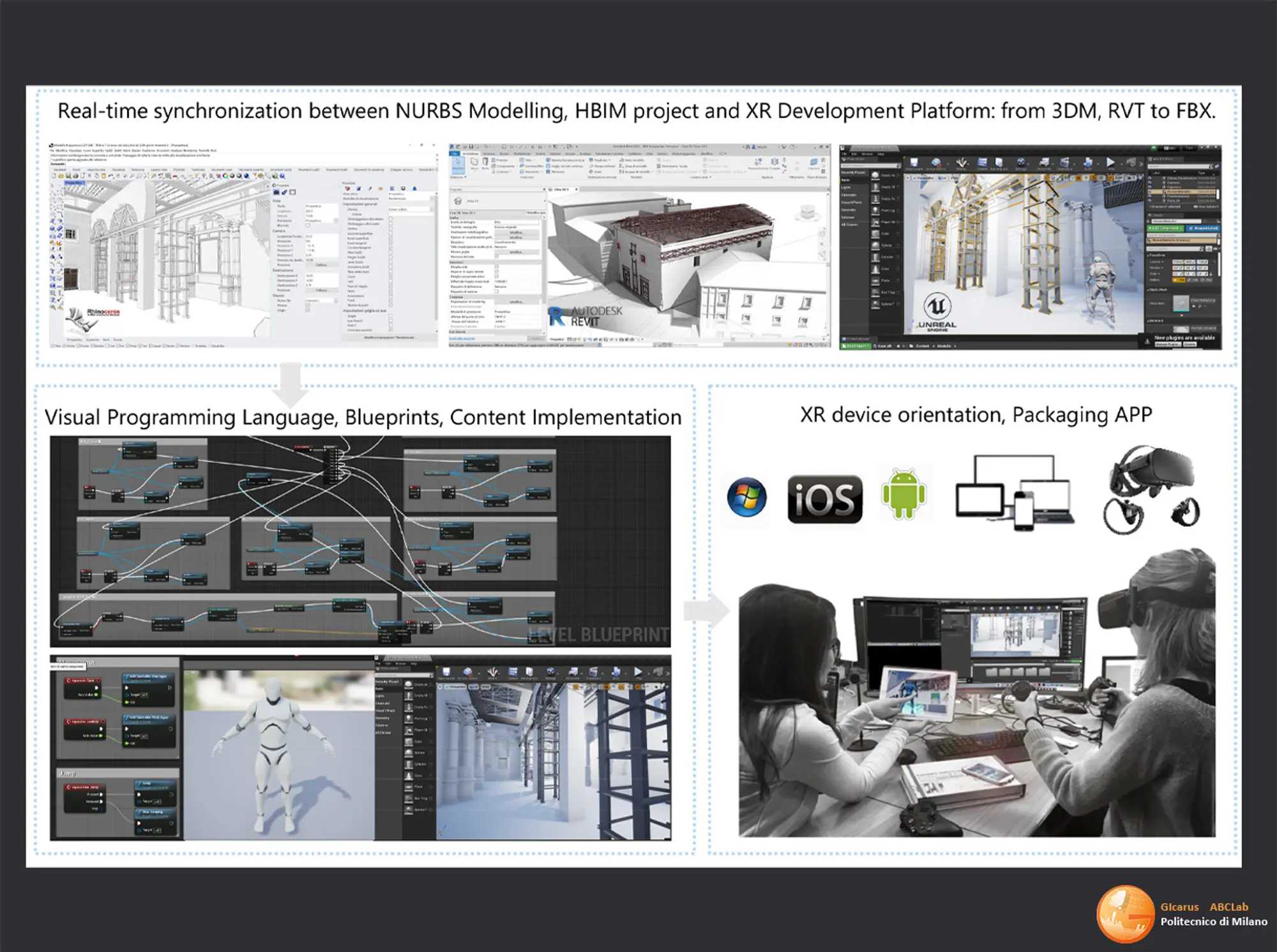Screen dimensions: 1277x952
Task: Click the green Add/Import button in Content Browser
Action: 854,346
